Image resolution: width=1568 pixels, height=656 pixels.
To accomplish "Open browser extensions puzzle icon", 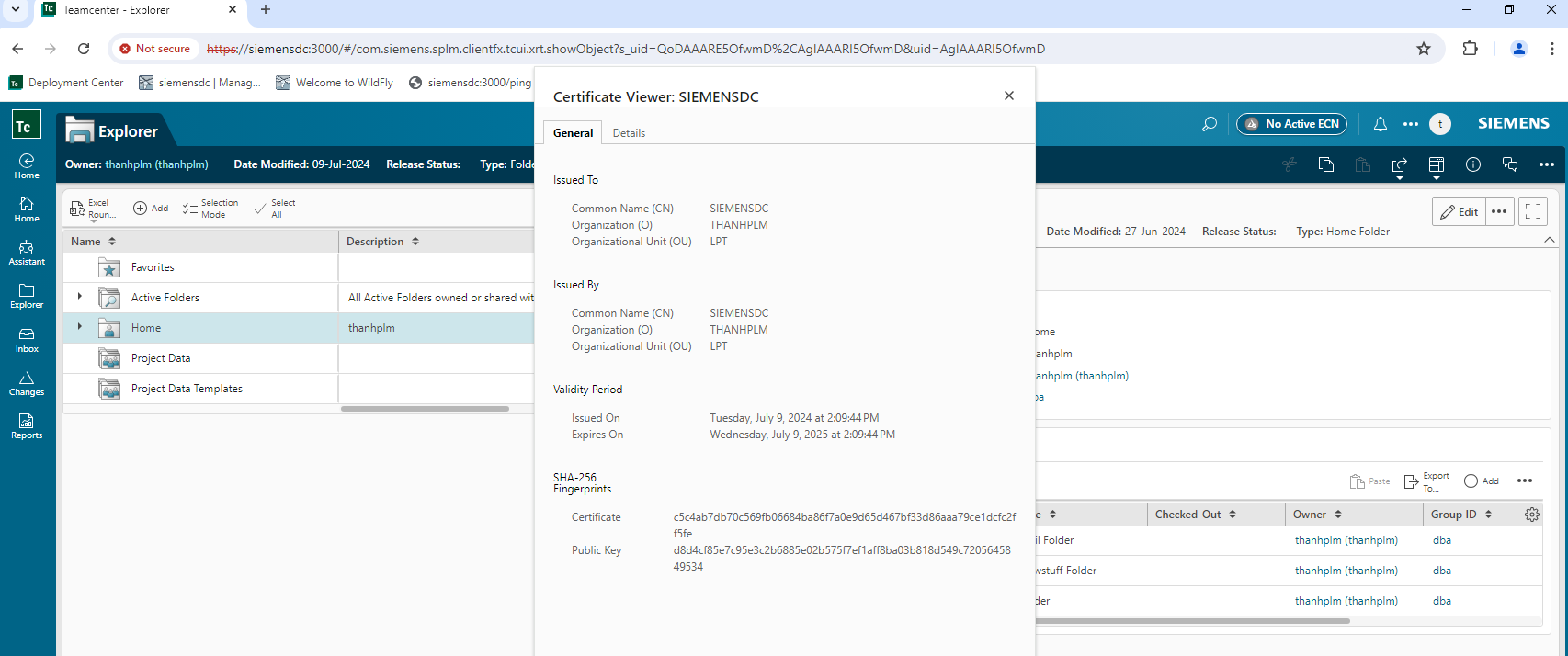I will pyautogui.click(x=1470, y=49).
